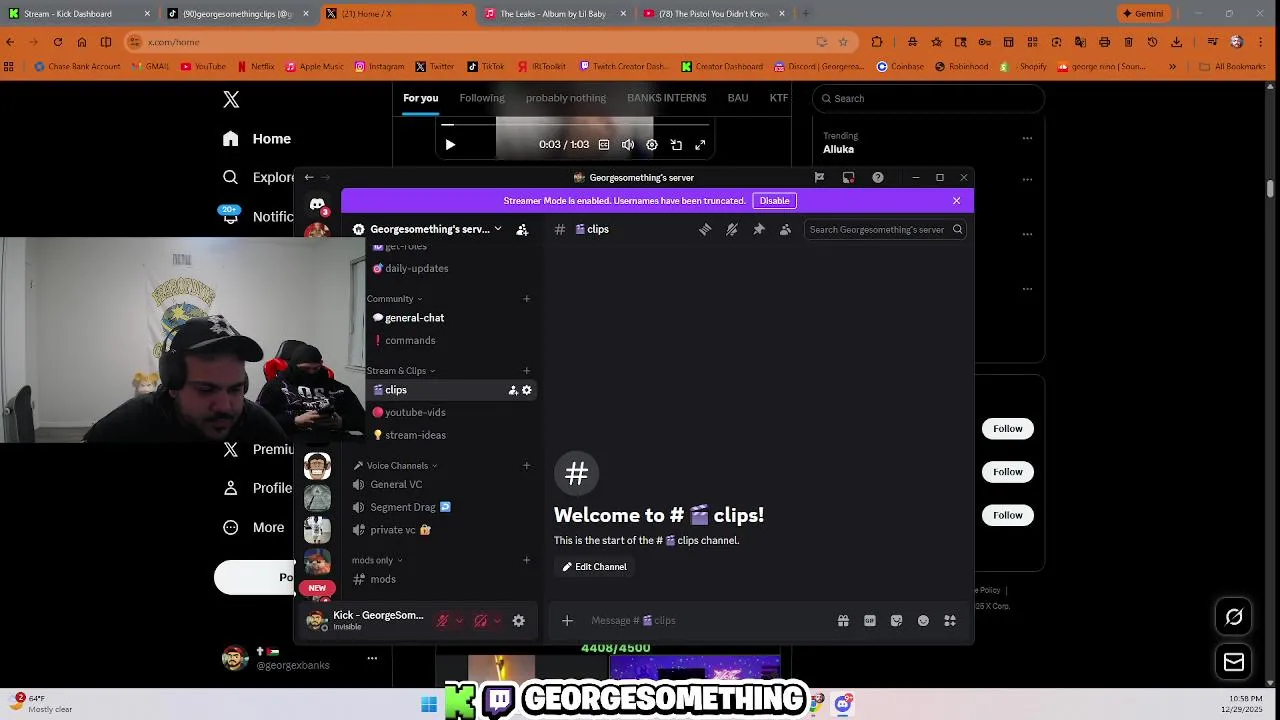Collapse the Community category

[x=394, y=299]
